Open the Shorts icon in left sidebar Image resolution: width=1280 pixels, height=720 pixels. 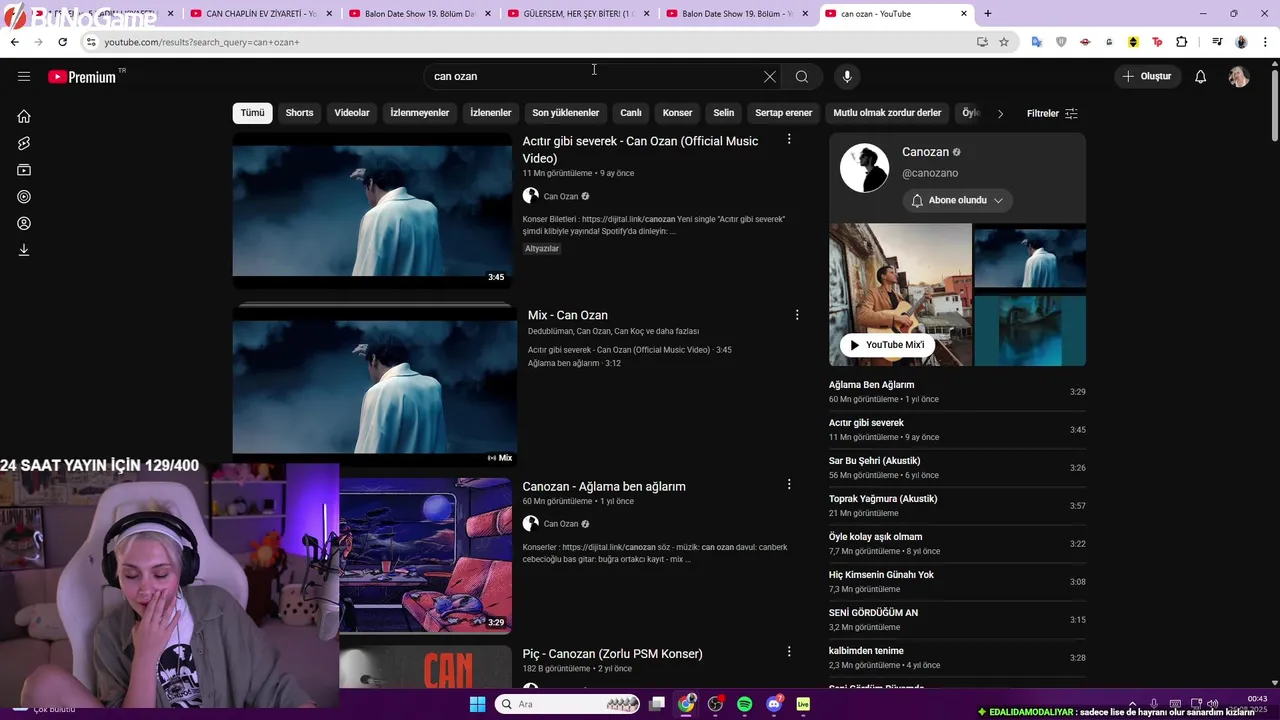point(24,143)
